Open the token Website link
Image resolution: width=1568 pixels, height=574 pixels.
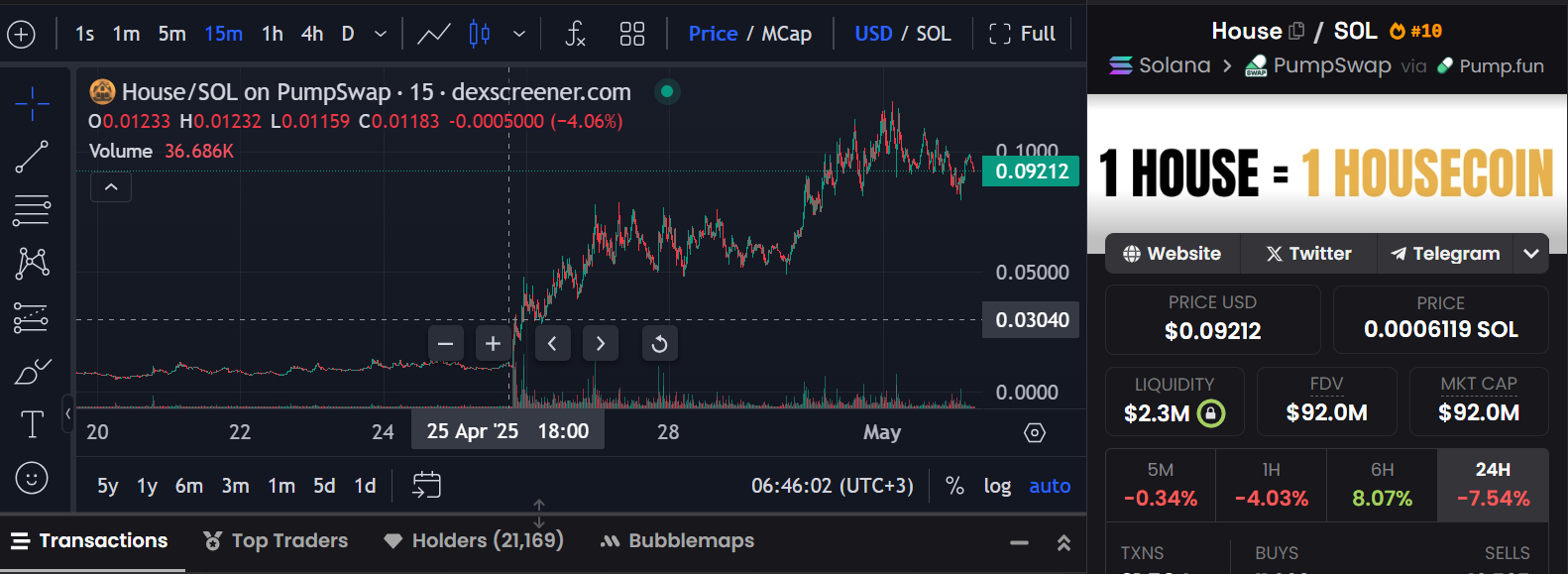coord(1173,254)
